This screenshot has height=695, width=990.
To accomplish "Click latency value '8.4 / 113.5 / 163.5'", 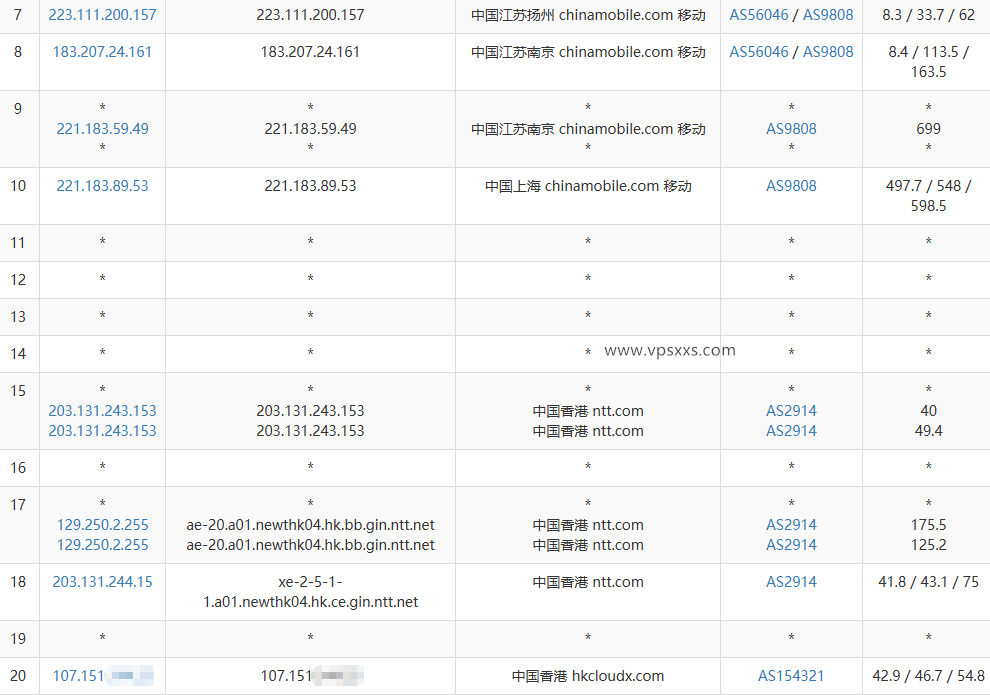I will coord(928,62).
